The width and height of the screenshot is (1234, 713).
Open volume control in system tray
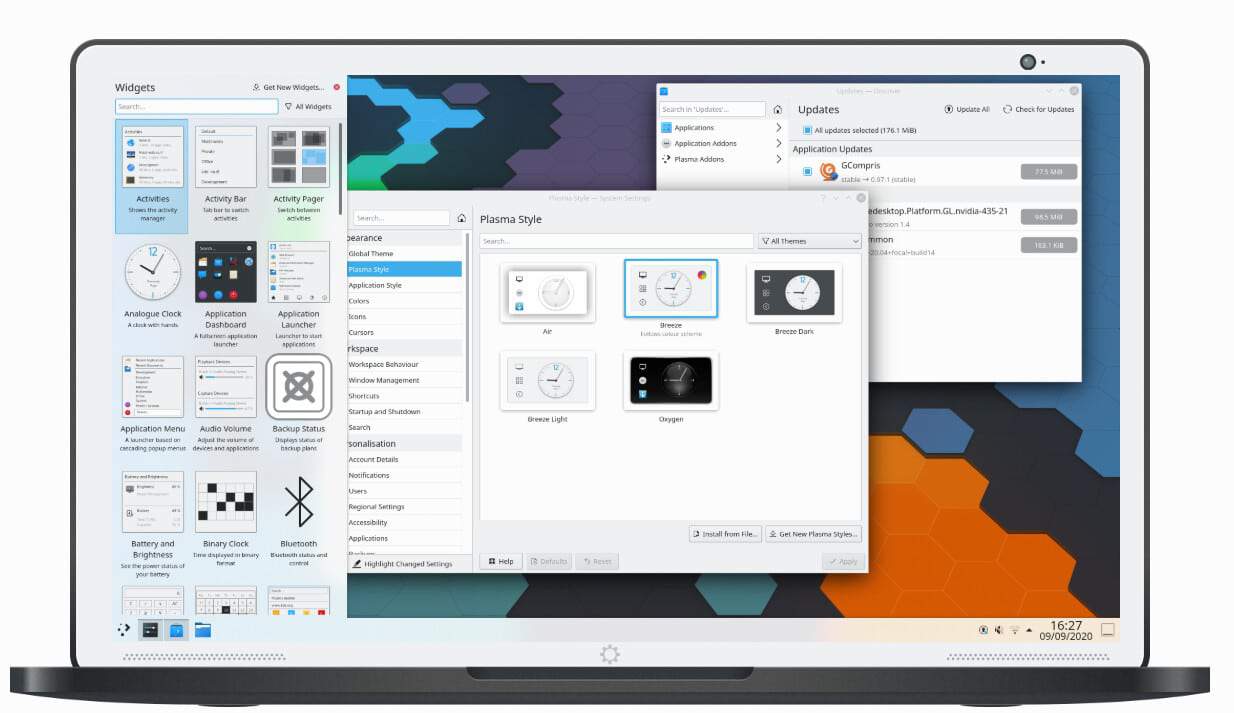pos(998,630)
